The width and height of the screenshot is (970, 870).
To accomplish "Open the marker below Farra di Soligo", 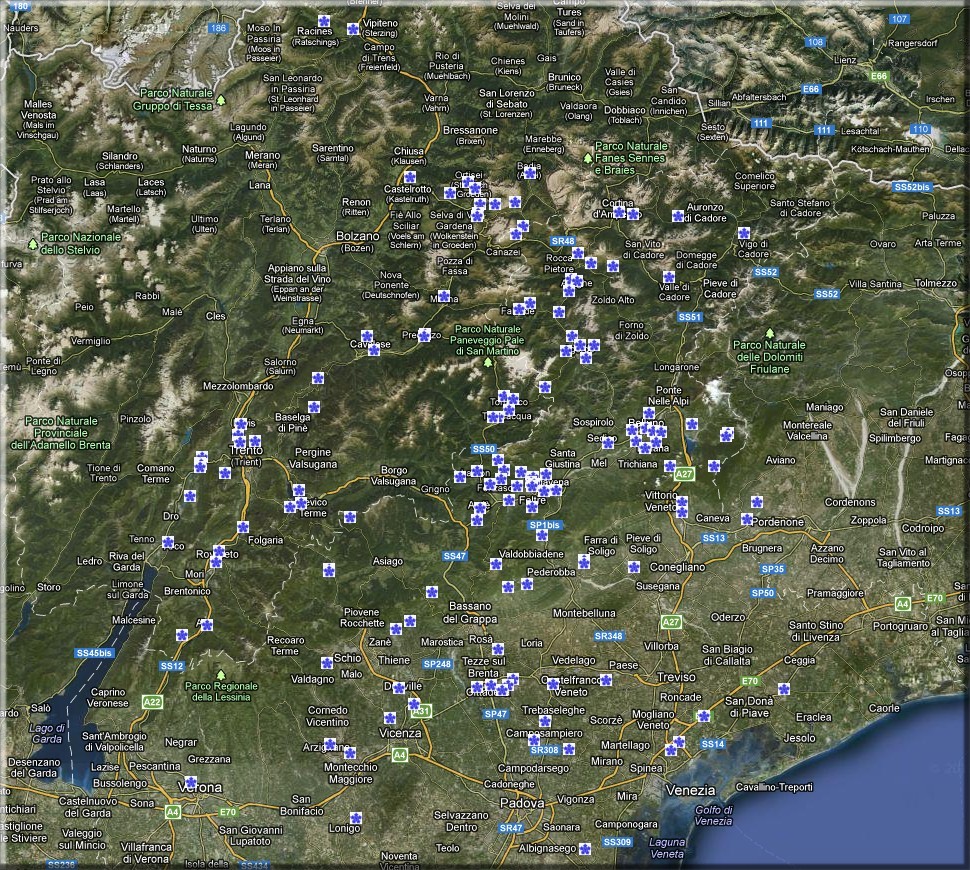I will click(583, 562).
